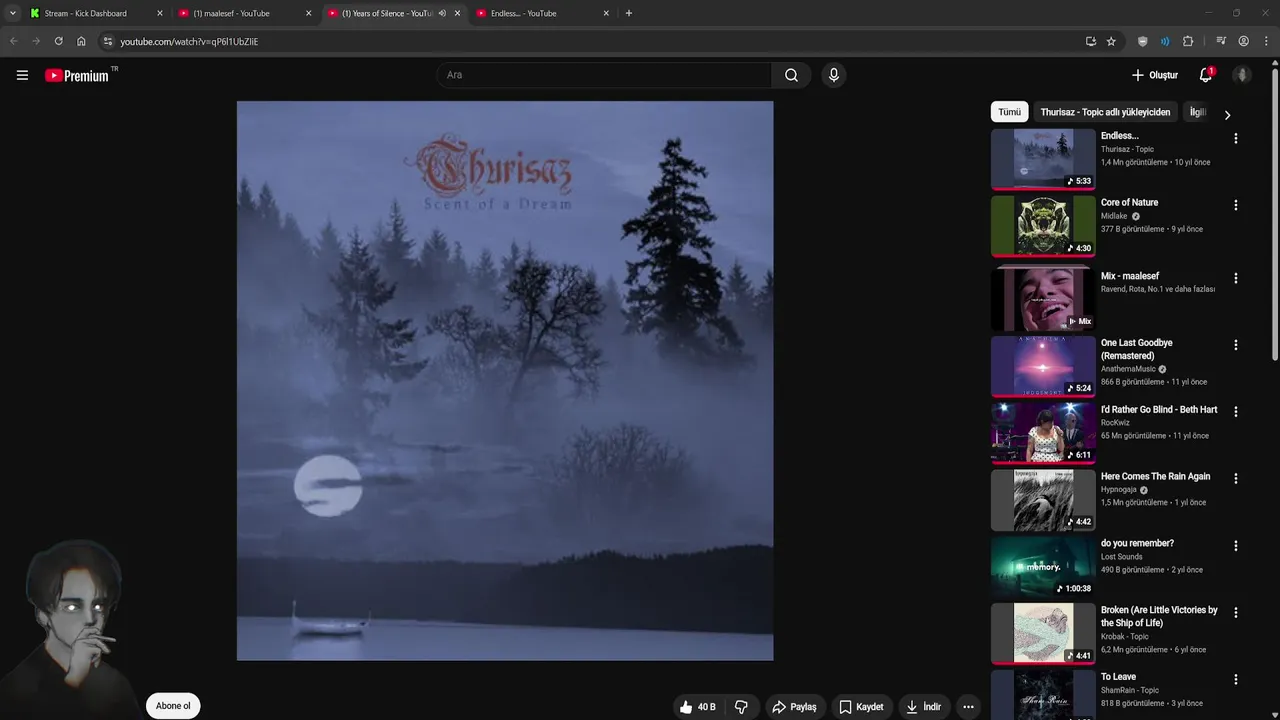Image resolution: width=1280 pixels, height=720 pixels.
Task: Select the Tümü filter chip
Action: pyautogui.click(x=1009, y=112)
